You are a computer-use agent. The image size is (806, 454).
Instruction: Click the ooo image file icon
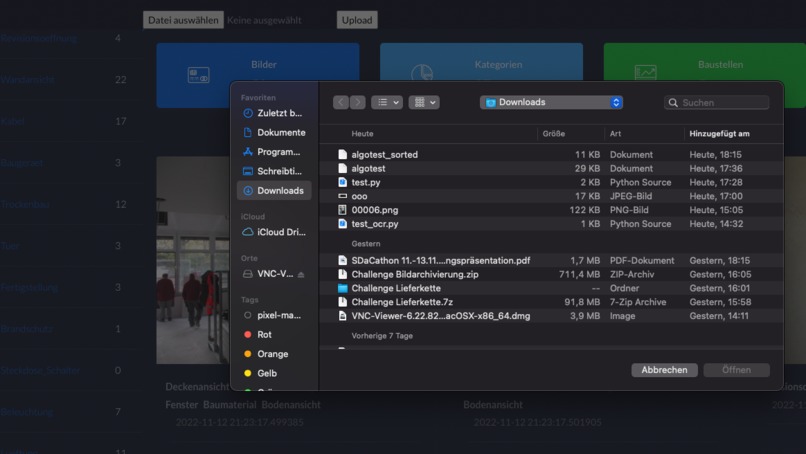(342, 196)
